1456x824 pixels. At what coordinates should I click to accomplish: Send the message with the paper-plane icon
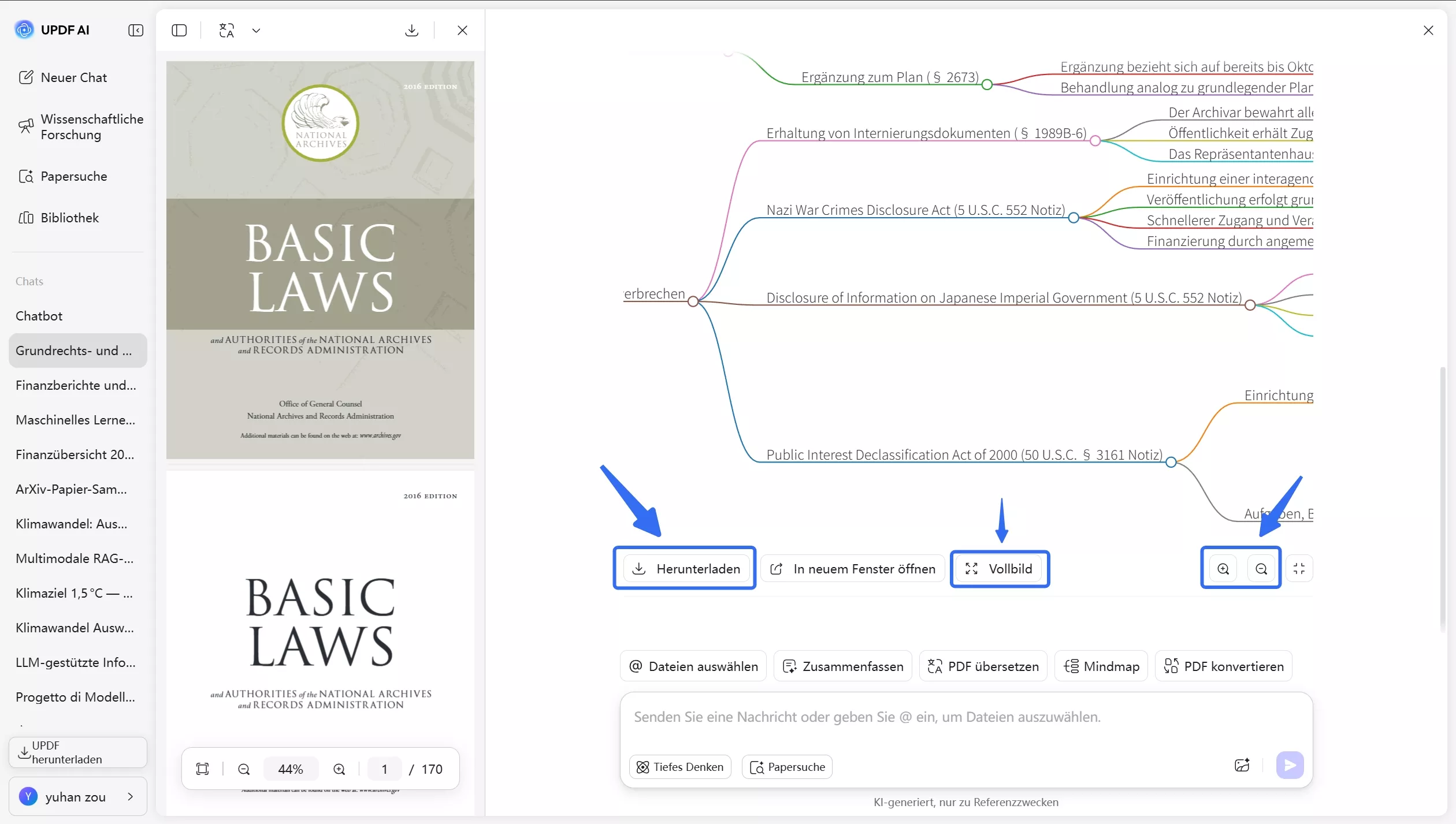(x=1290, y=765)
